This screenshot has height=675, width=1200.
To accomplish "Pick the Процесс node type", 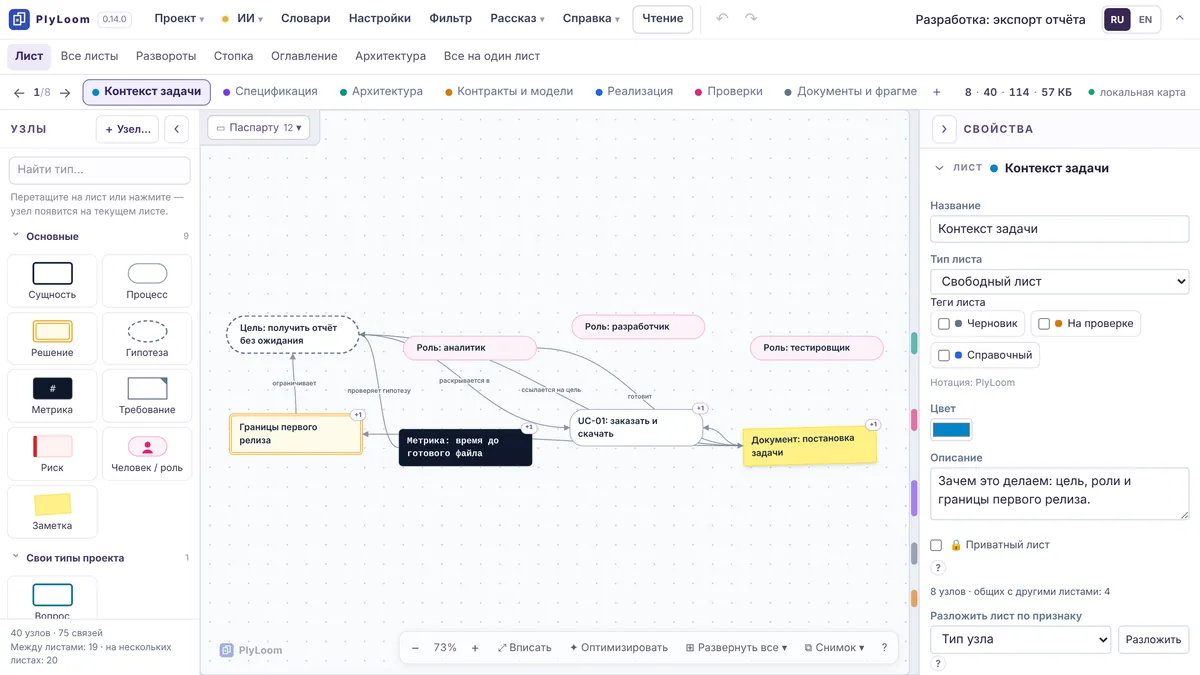I will point(147,280).
